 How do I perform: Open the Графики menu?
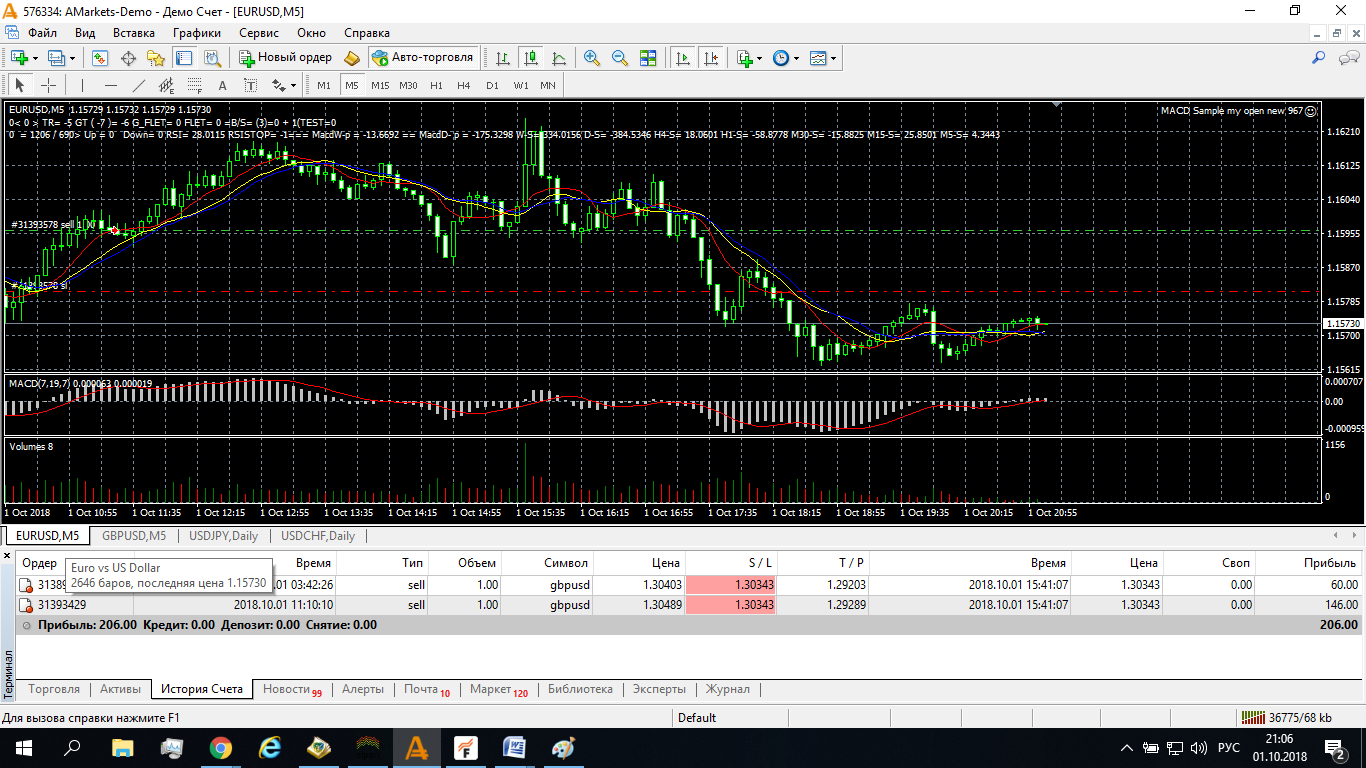(x=197, y=33)
